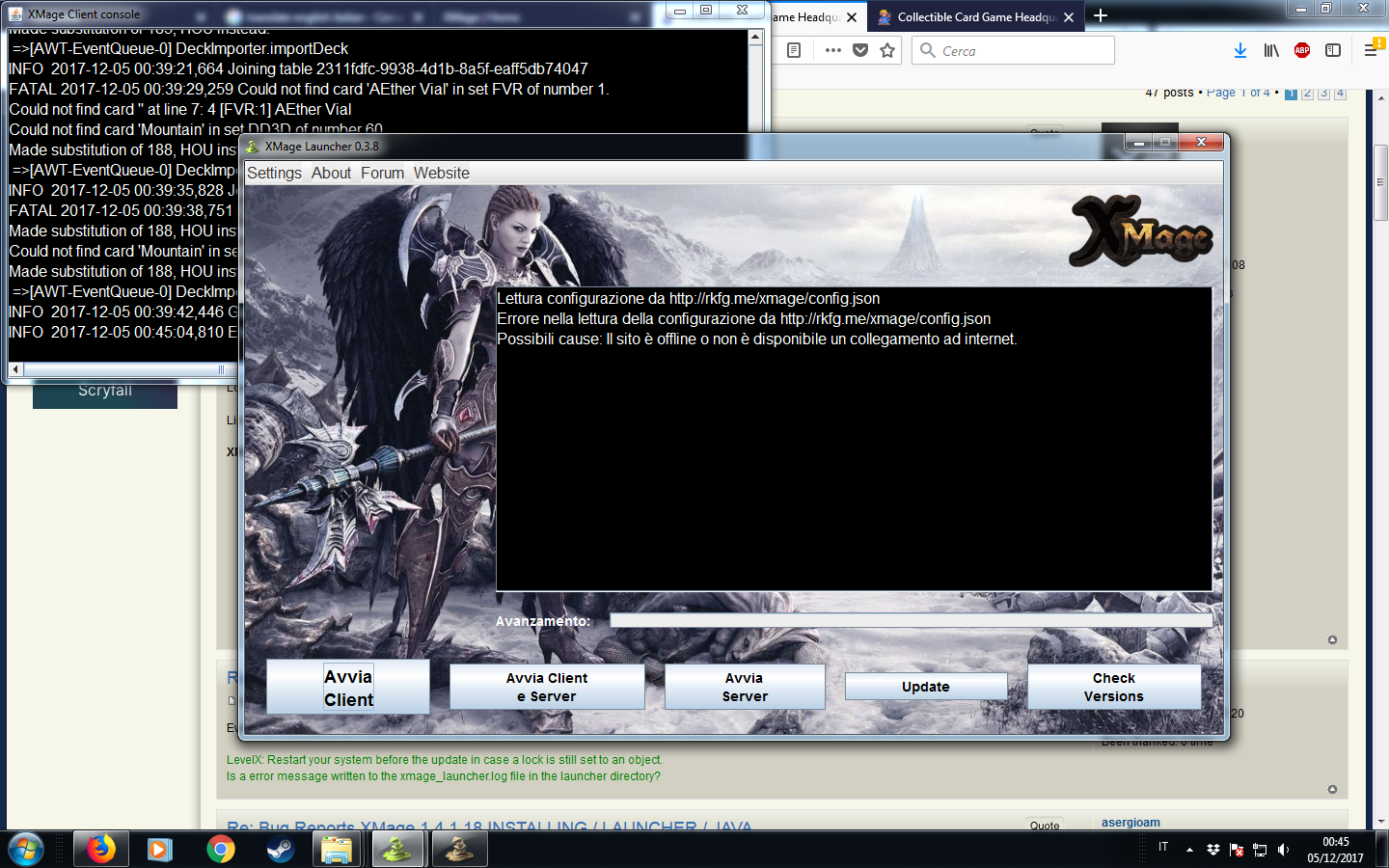This screenshot has width=1389, height=868.
Task: Click the asergioam username link
Action: click(1130, 823)
